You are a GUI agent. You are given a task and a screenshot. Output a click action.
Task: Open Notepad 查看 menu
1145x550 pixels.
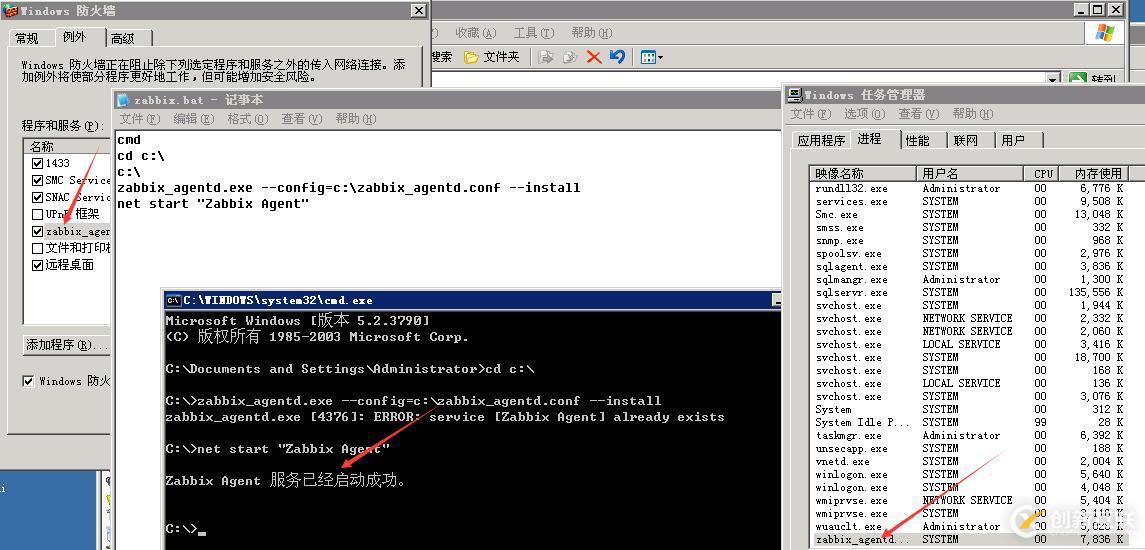(302, 118)
